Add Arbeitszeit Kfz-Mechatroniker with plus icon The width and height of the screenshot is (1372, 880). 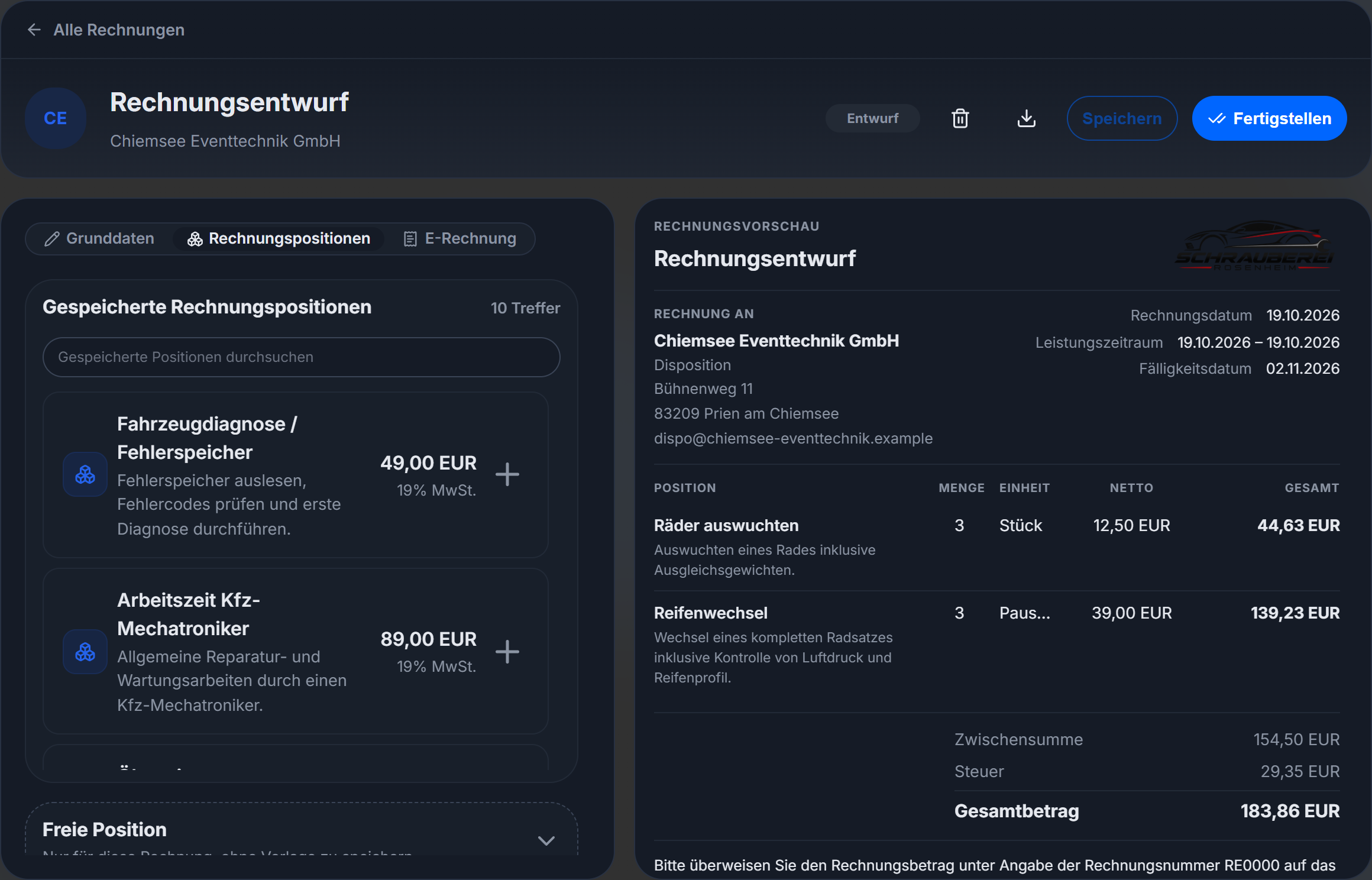[x=507, y=651]
